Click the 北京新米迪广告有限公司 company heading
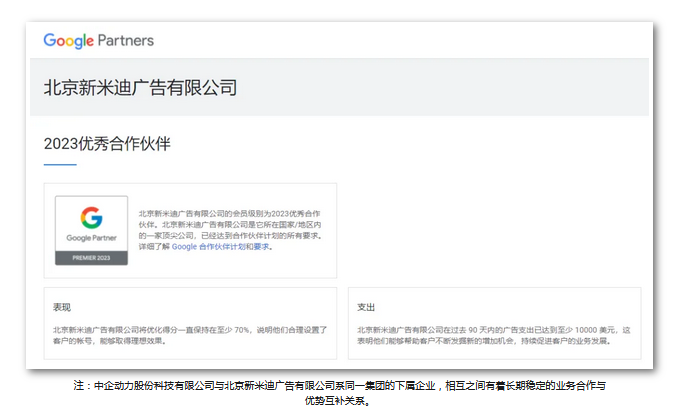This screenshot has height=418, width=679. 140,87
